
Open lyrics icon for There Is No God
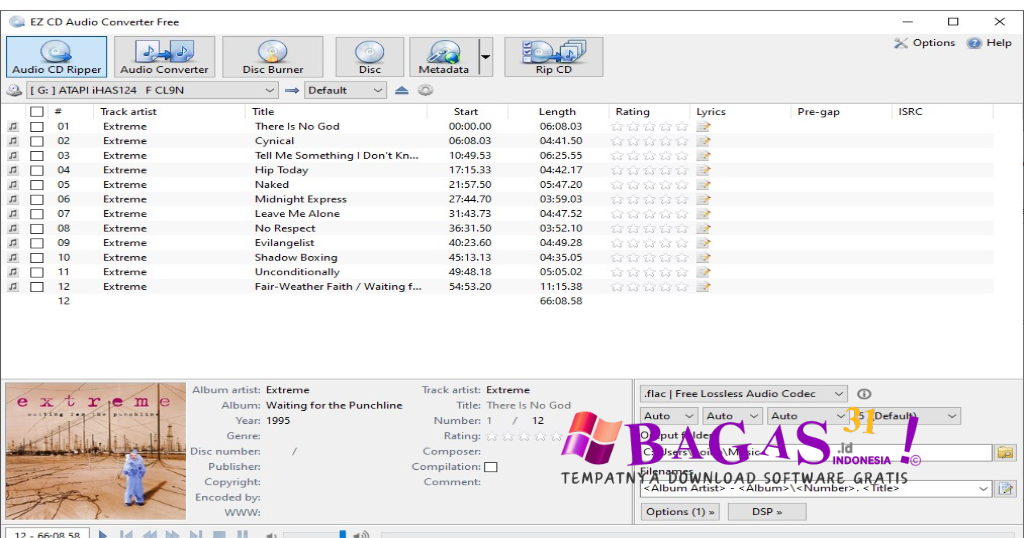pyautogui.click(x=703, y=127)
